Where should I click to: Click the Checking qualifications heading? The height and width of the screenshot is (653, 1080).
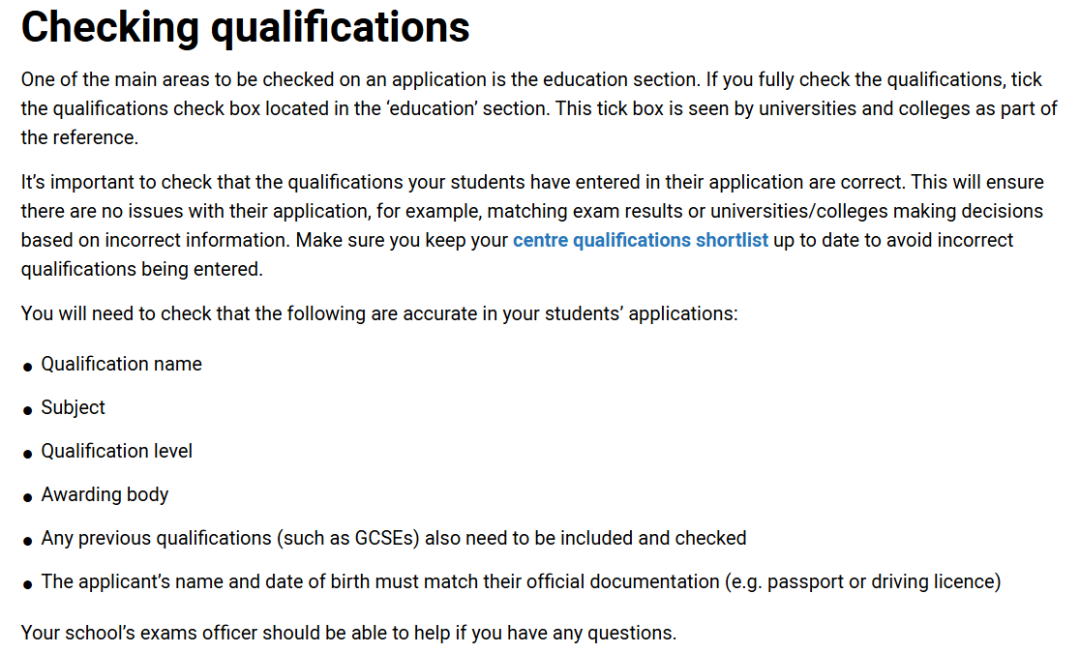click(x=245, y=27)
